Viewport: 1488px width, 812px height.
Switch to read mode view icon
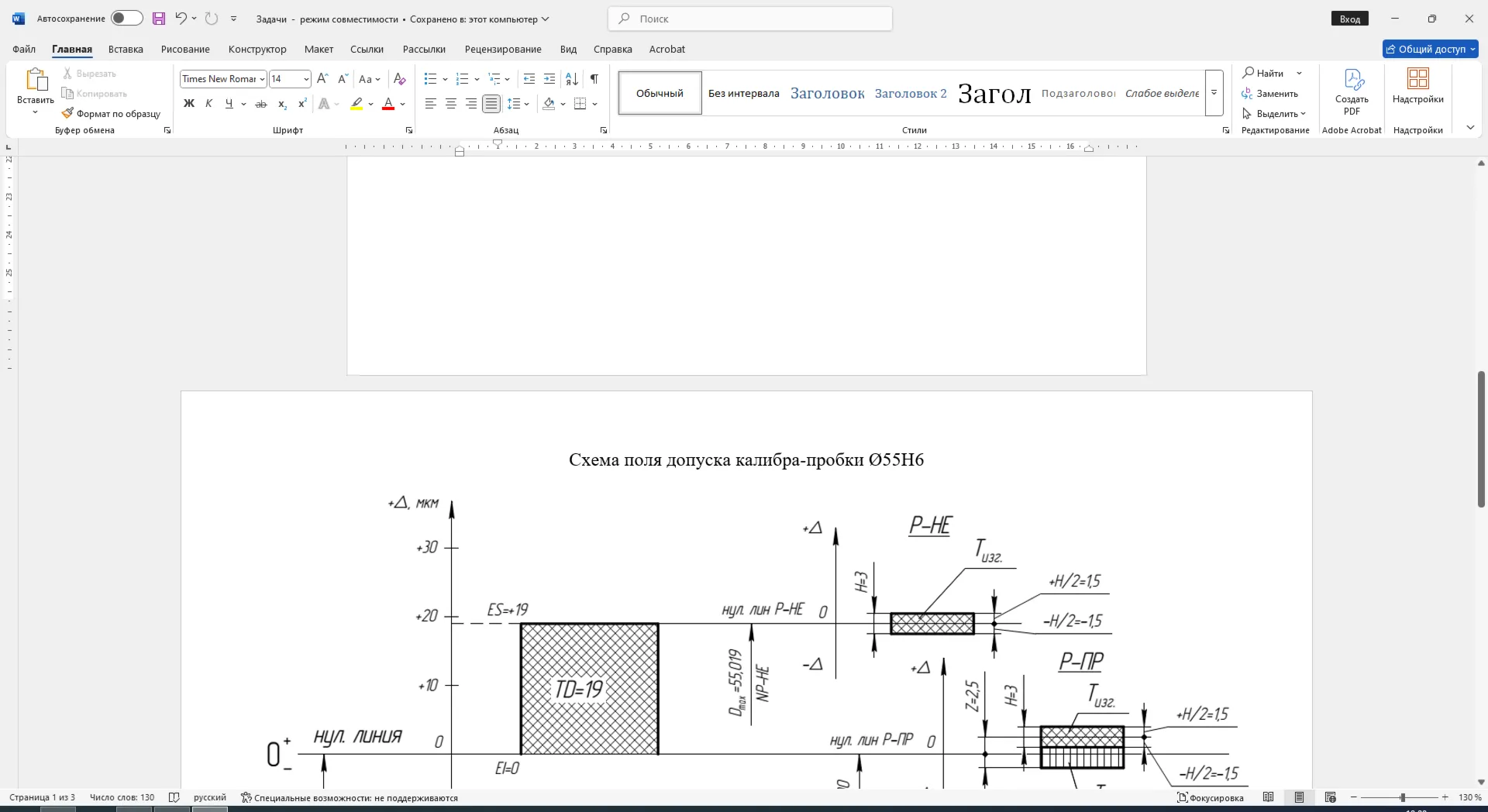[1269, 797]
